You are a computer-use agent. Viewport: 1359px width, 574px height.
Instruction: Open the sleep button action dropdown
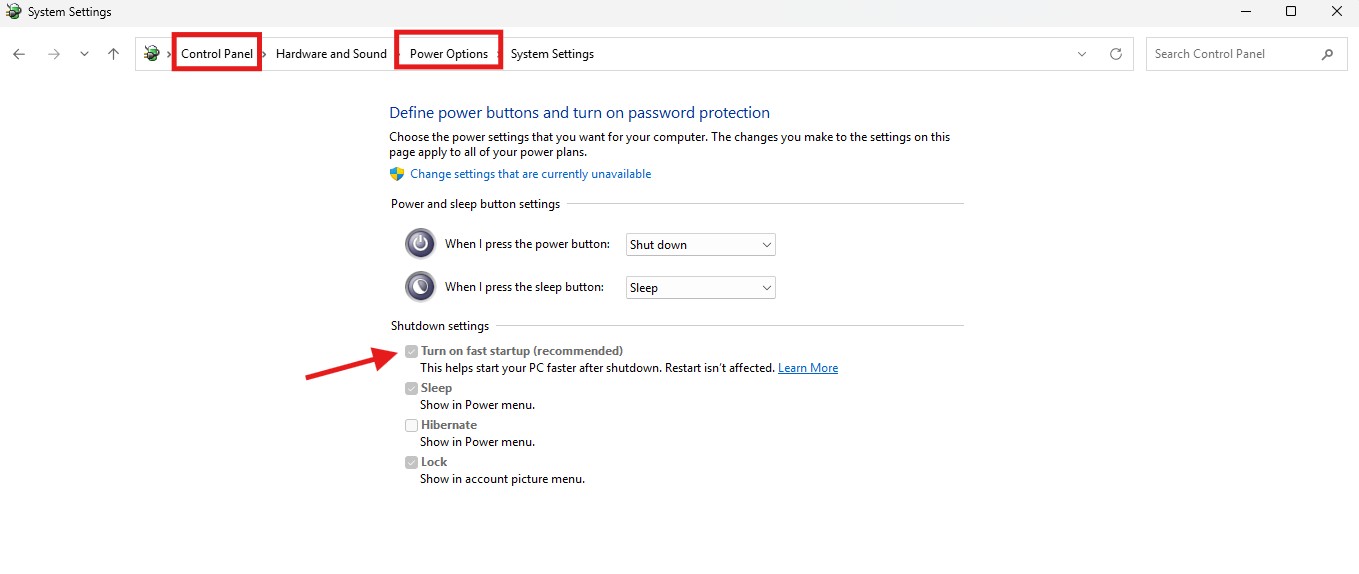click(x=700, y=287)
